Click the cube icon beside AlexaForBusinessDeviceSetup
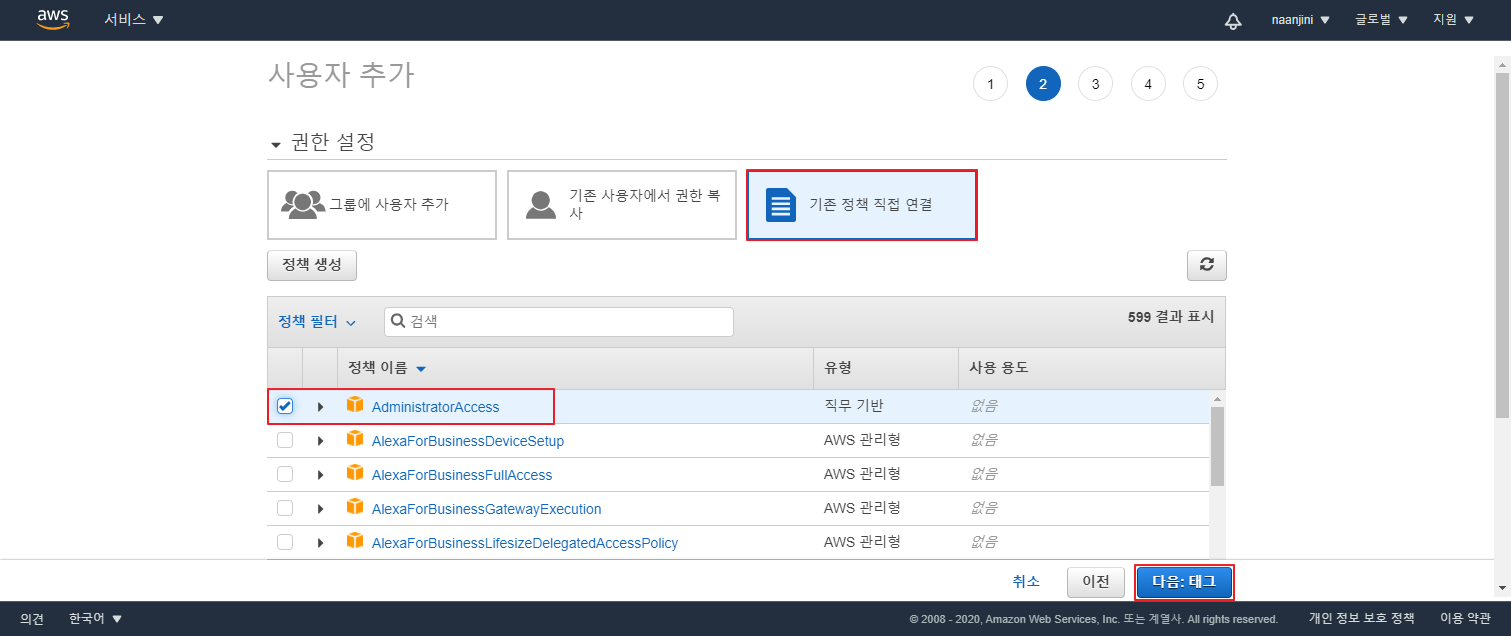Viewport: 1511px width, 636px height. 355,439
